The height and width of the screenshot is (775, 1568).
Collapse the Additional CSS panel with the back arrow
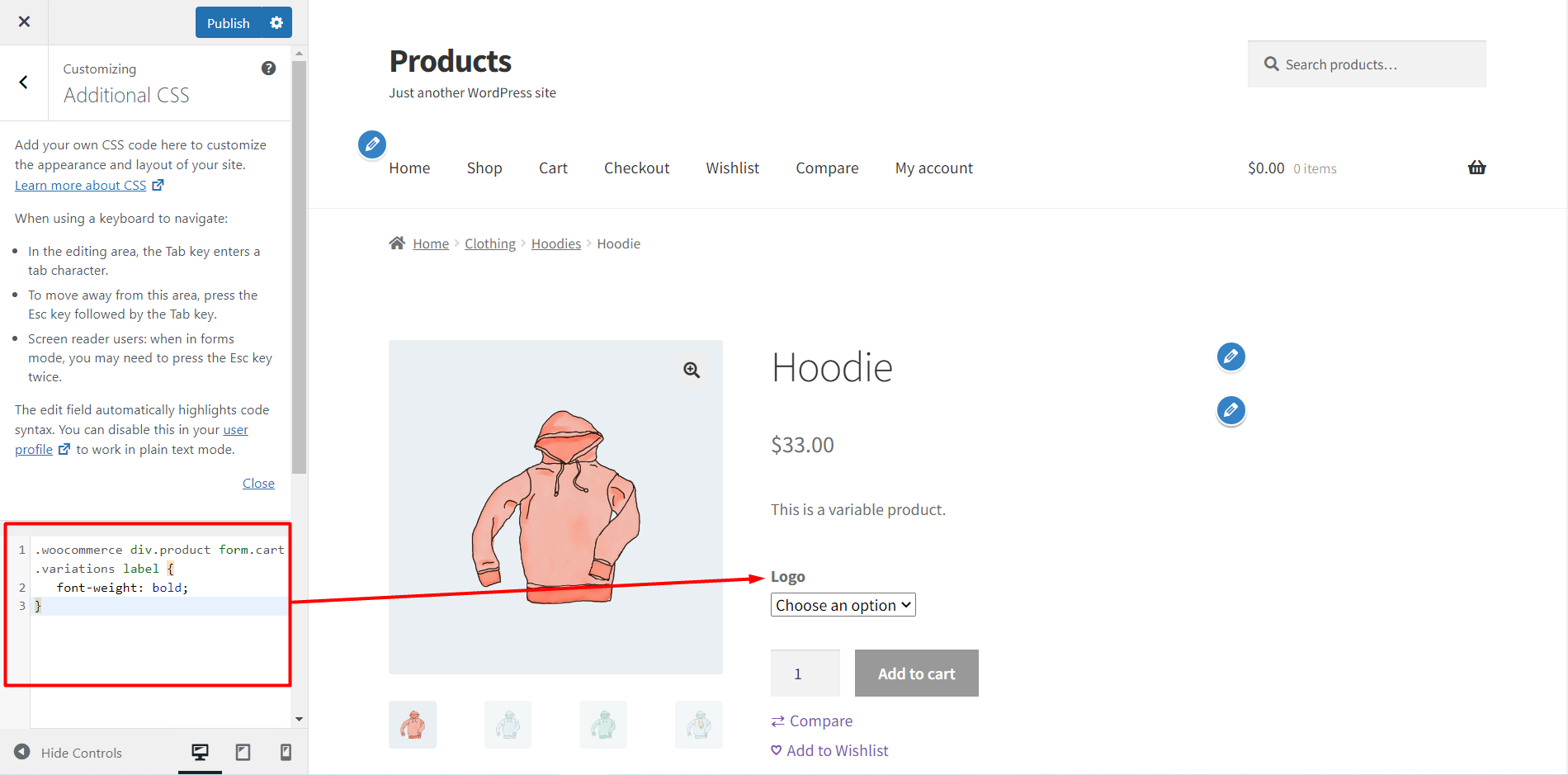[x=23, y=83]
